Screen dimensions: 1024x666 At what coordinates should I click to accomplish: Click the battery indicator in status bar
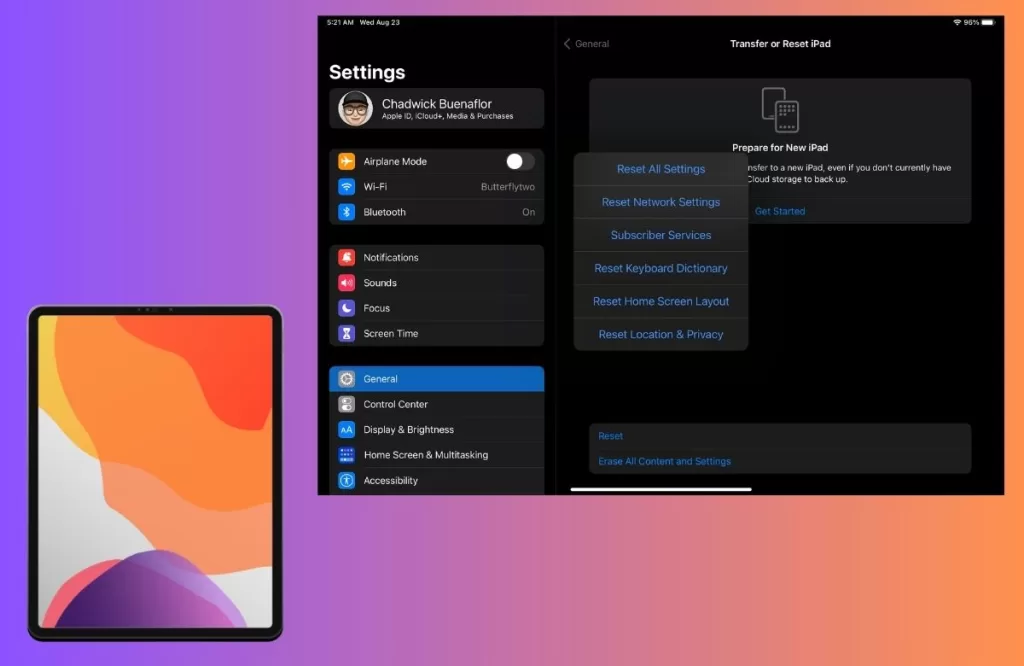pyautogui.click(x=988, y=22)
